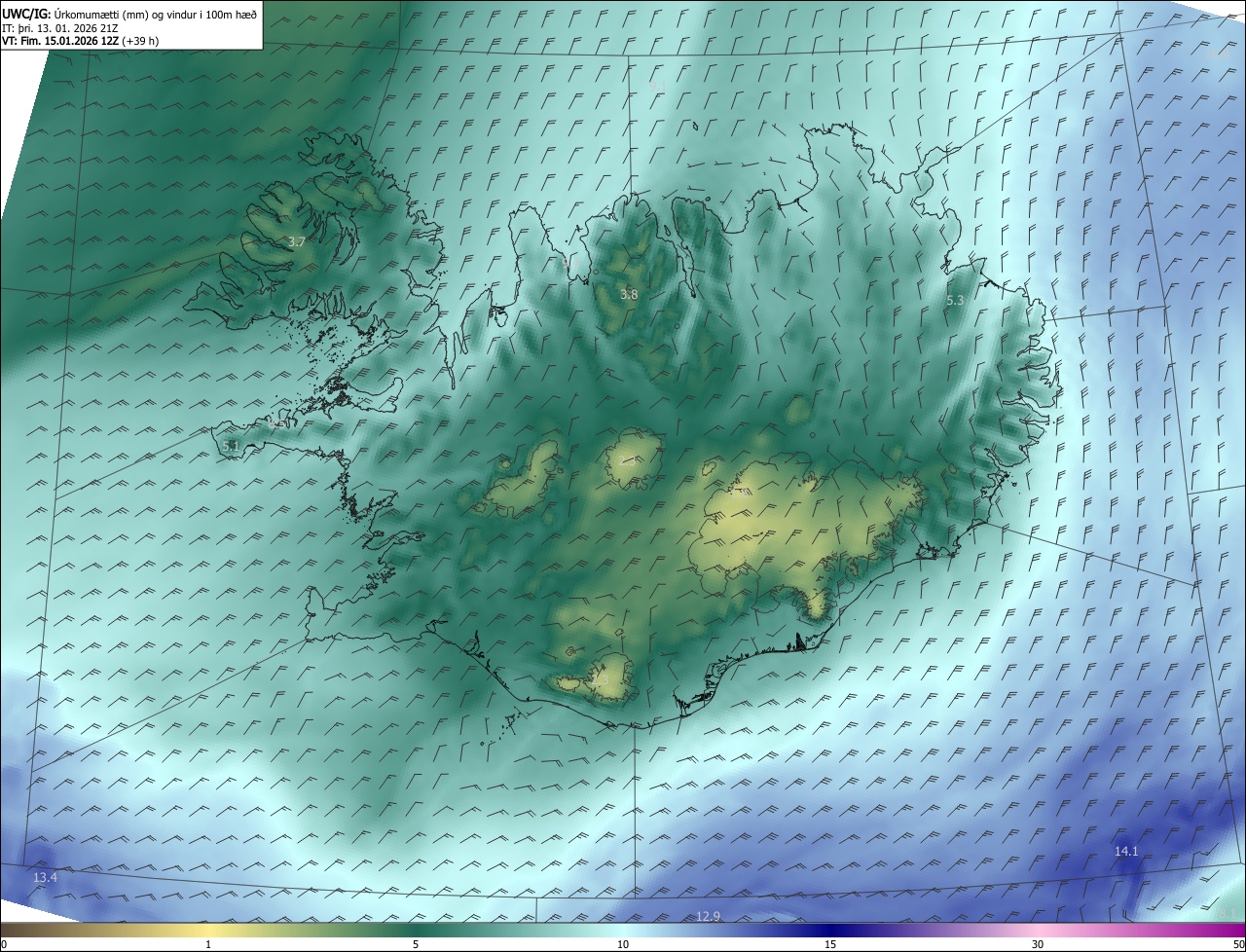Click the 15 tick label on the color scale
Viewport: 1246px width, 952px height.
click(830, 944)
